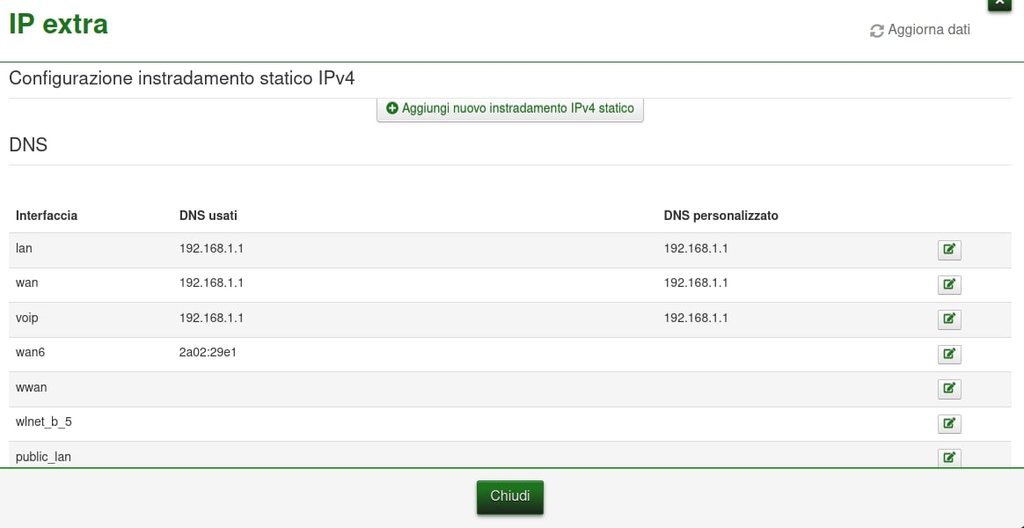Click the DNS usati column header
Image resolution: width=1024 pixels, height=528 pixels.
208,216
